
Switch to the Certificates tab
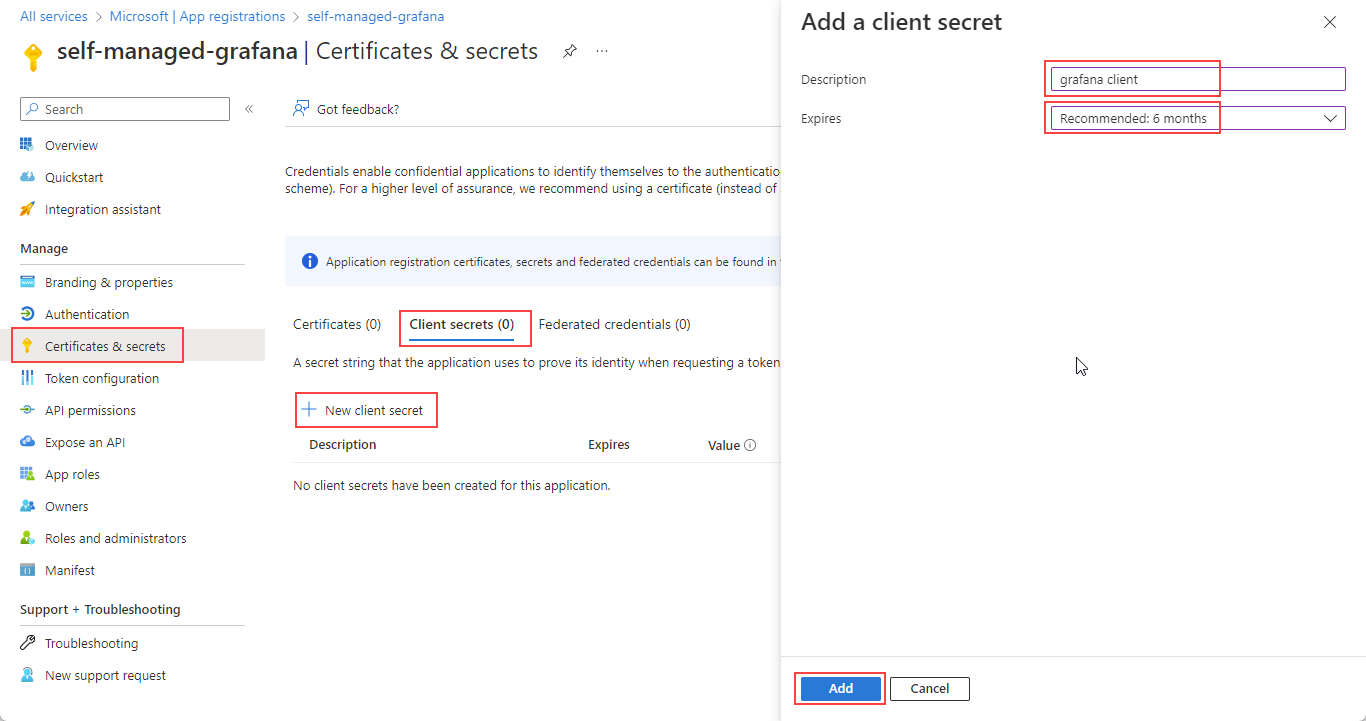[x=337, y=324]
